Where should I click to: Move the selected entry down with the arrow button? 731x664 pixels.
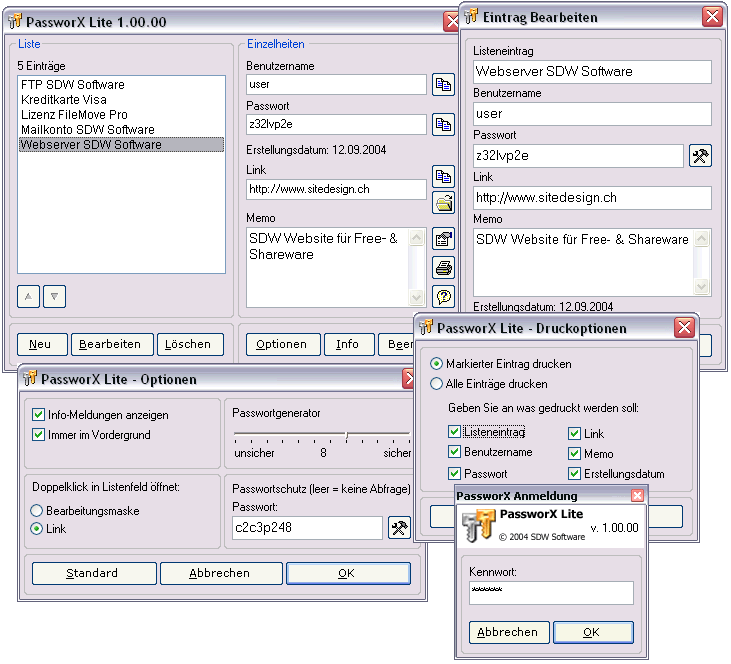(x=55, y=296)
